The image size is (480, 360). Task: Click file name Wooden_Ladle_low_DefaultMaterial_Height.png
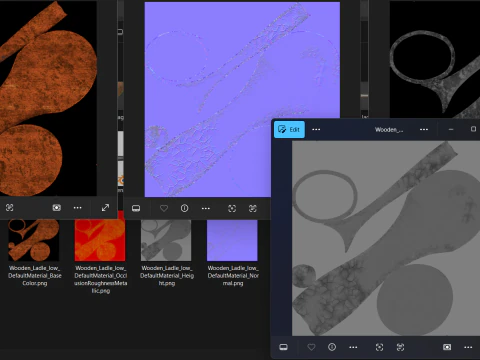pos(167,276)
